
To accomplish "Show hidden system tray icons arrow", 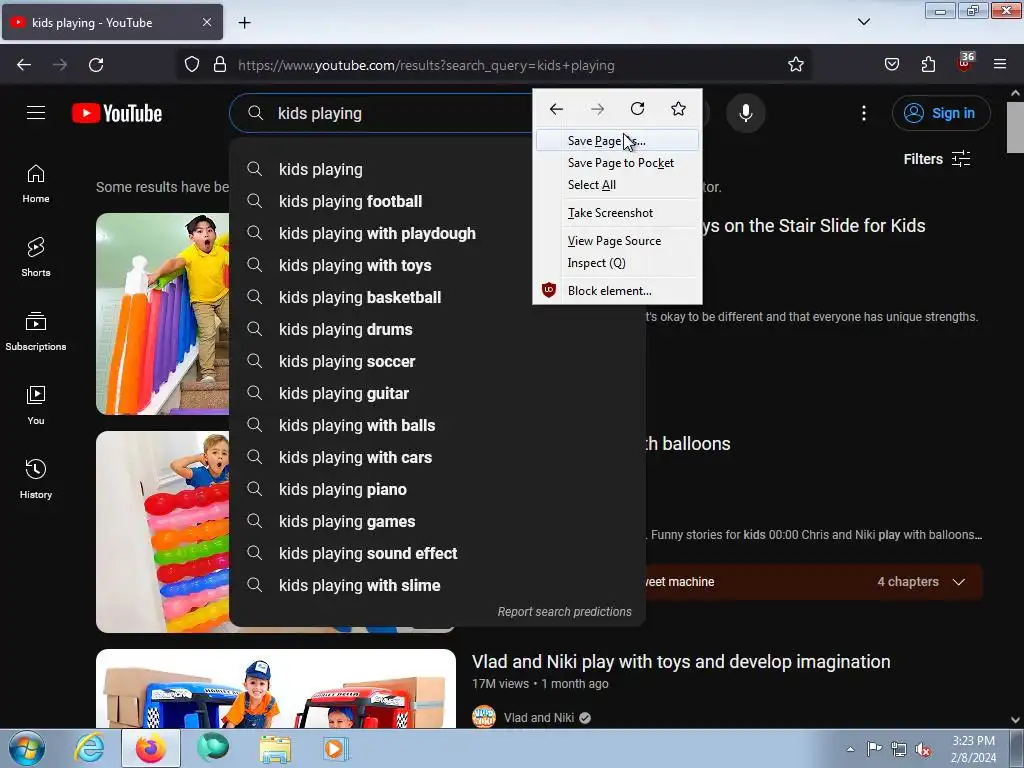I will (x=850, y=750).
